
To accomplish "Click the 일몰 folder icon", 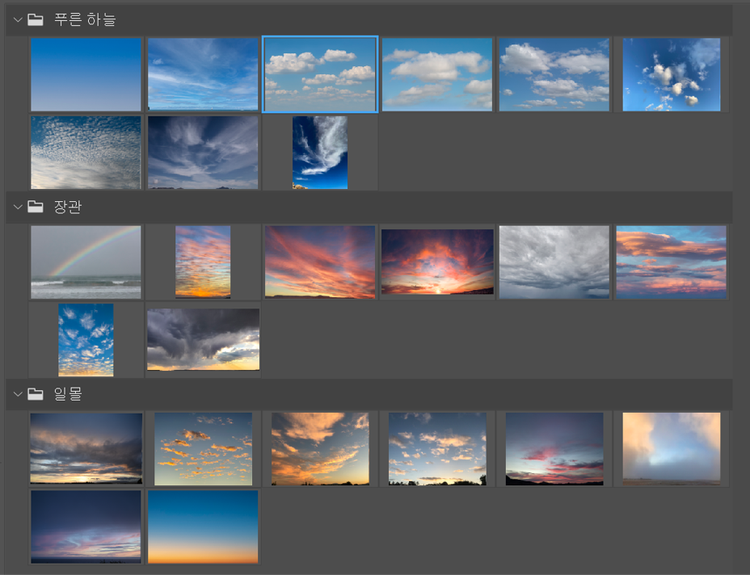I will [35, 394].
